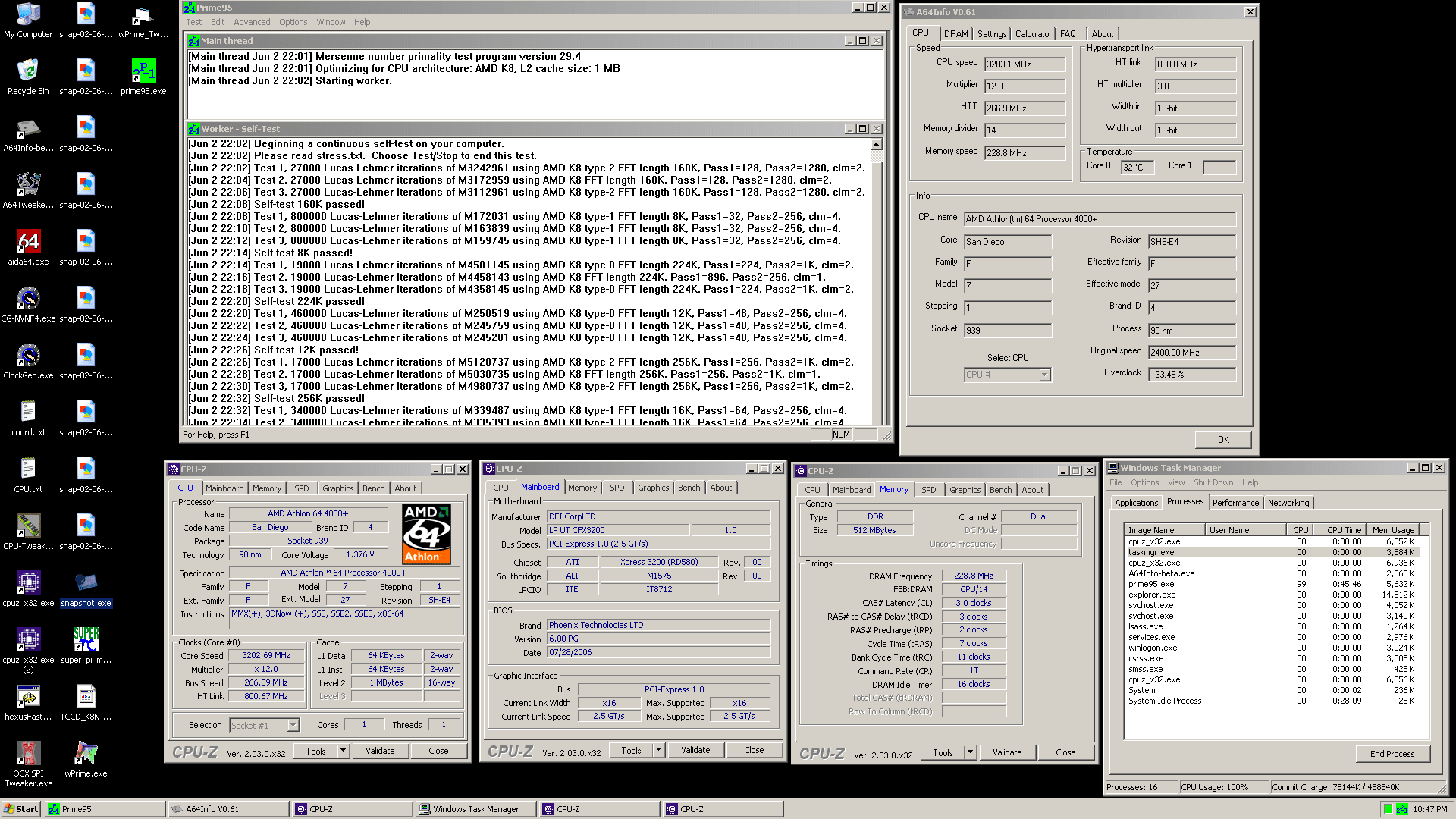The width and height of the screenshot is (1456, 819).
Task: Click Worker Self-Test window icon
Action: click(194, 129)
